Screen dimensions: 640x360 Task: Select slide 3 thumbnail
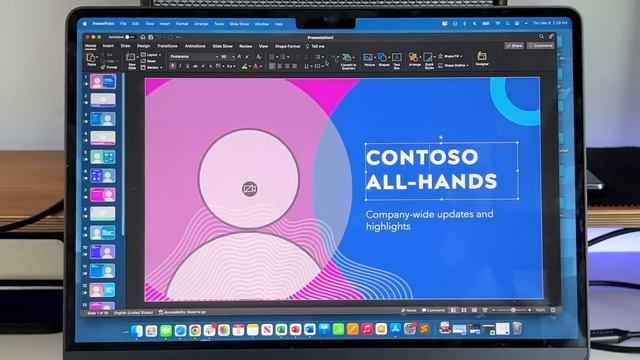(x=103, y=119)
